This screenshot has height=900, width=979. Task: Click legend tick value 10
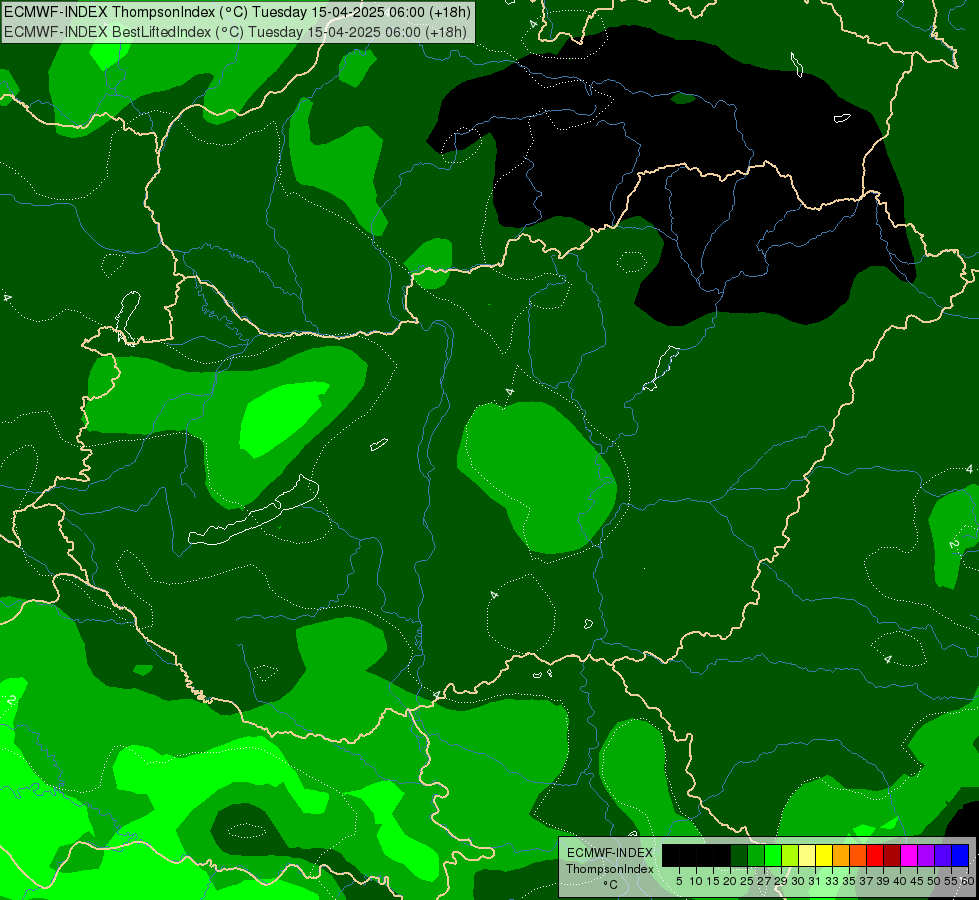696,881
